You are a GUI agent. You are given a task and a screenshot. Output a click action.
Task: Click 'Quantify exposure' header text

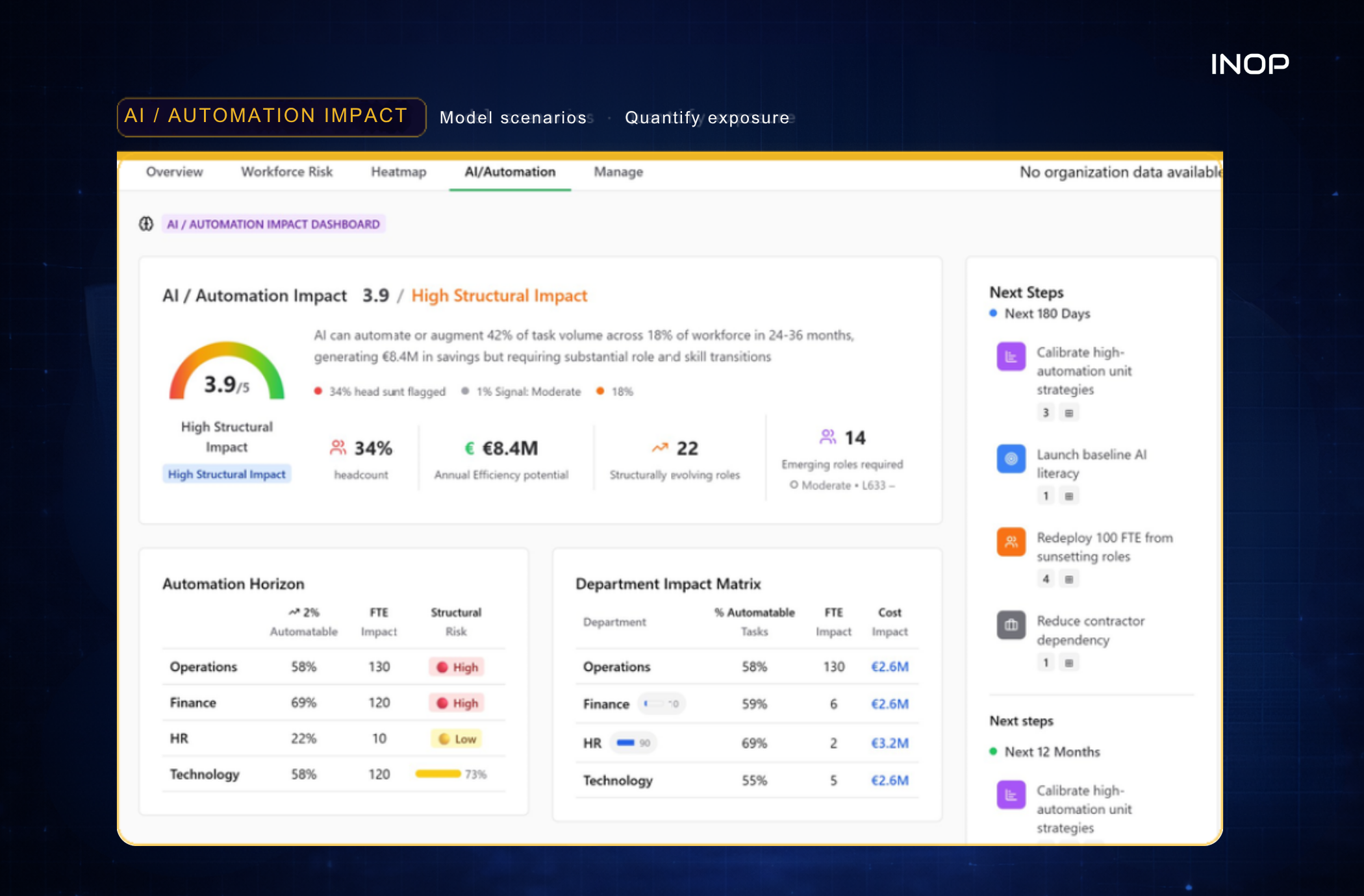[x=707, y=118]
